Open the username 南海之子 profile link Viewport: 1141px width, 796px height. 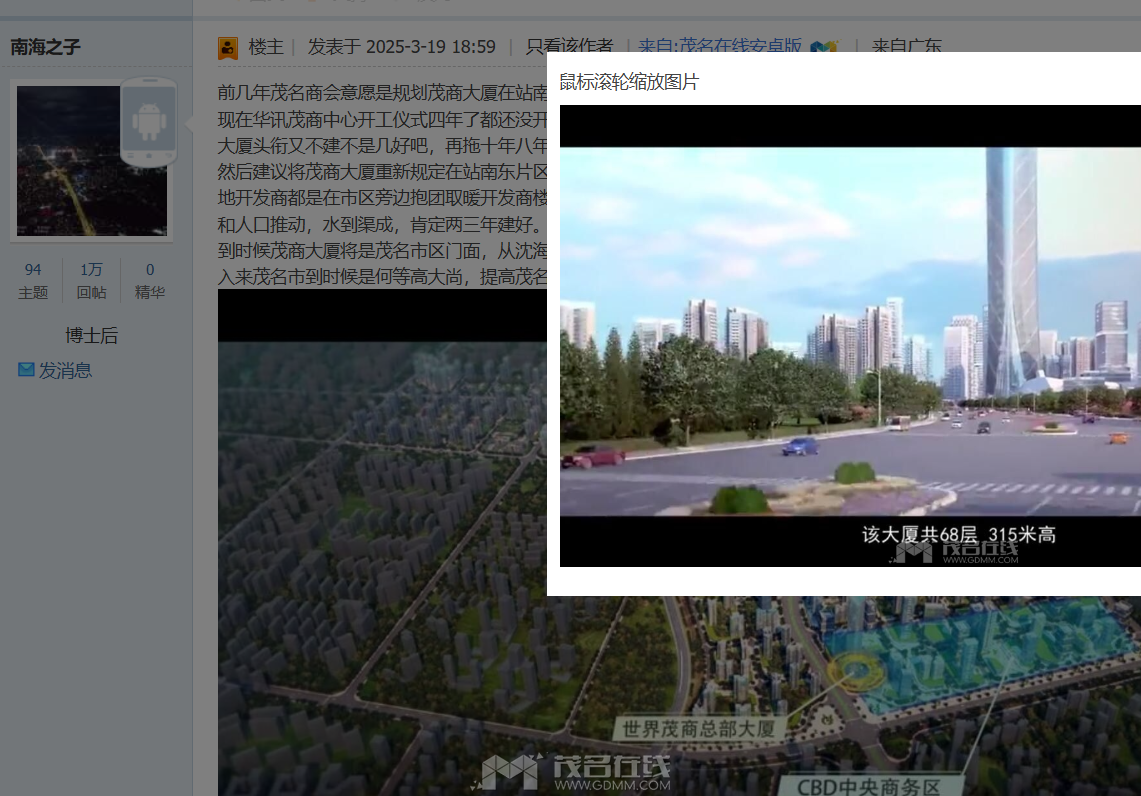(45, 47)
